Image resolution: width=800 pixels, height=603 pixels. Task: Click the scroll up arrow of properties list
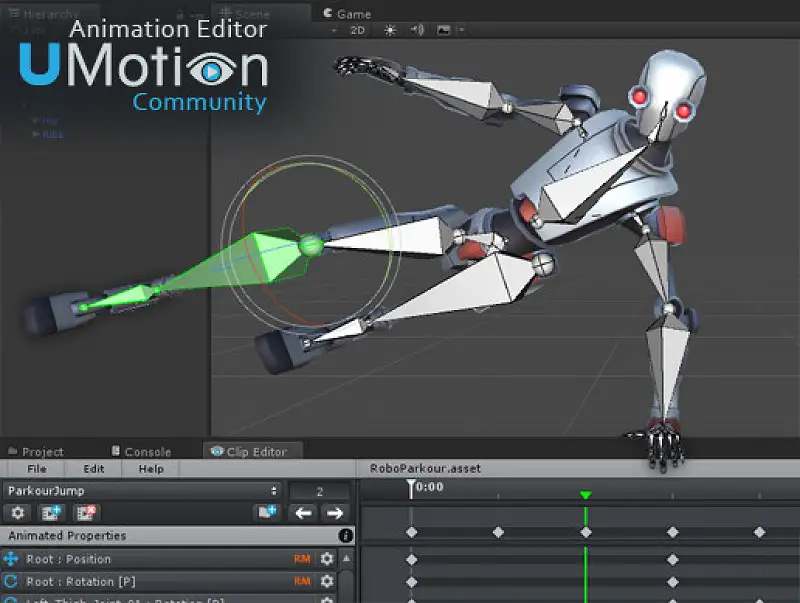346,559
